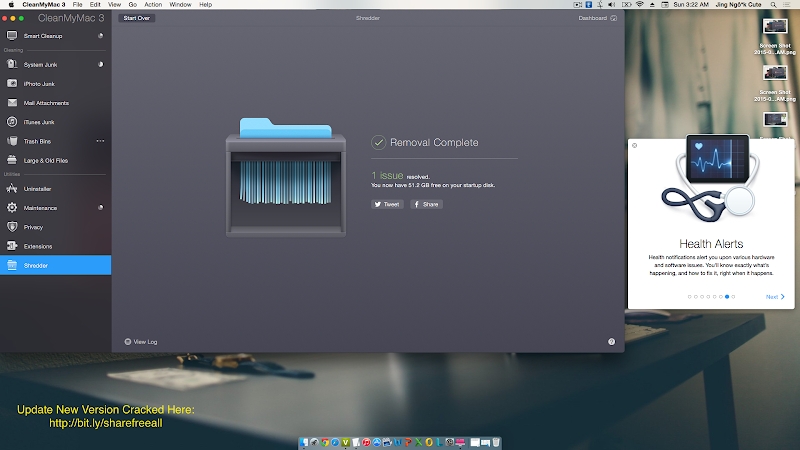Click the Wi-Fi status icon

tap(639, 5)
